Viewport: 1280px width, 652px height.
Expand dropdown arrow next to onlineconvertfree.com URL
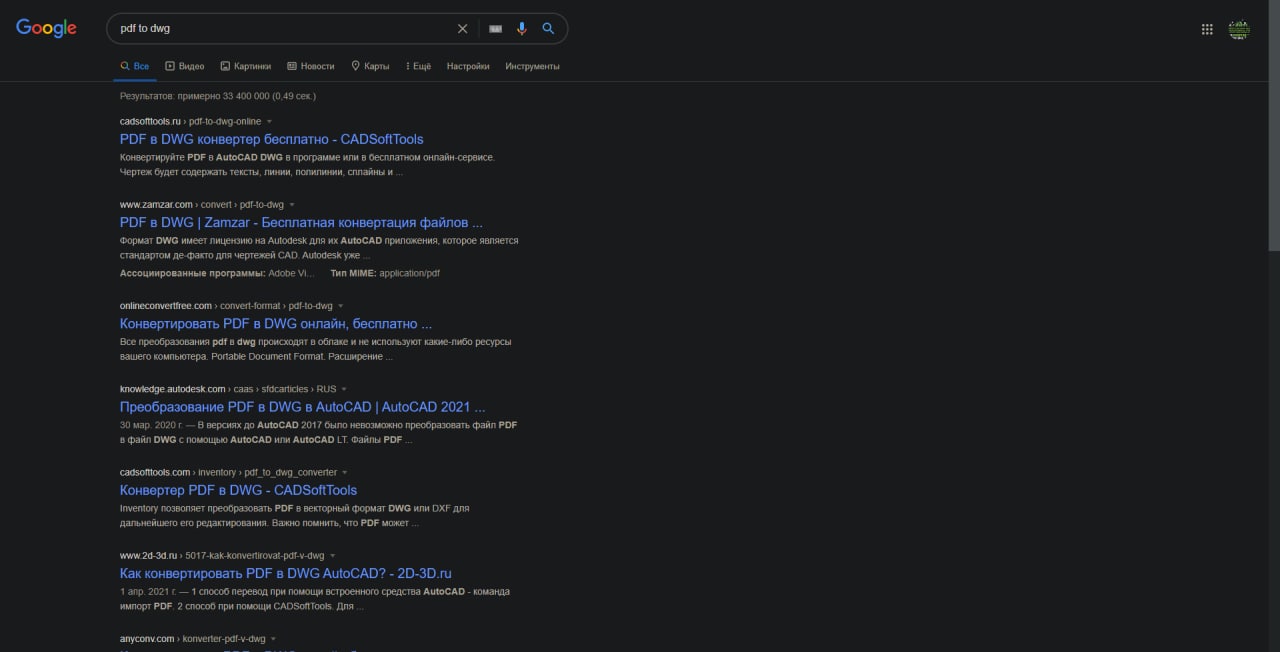coord(340,306)
